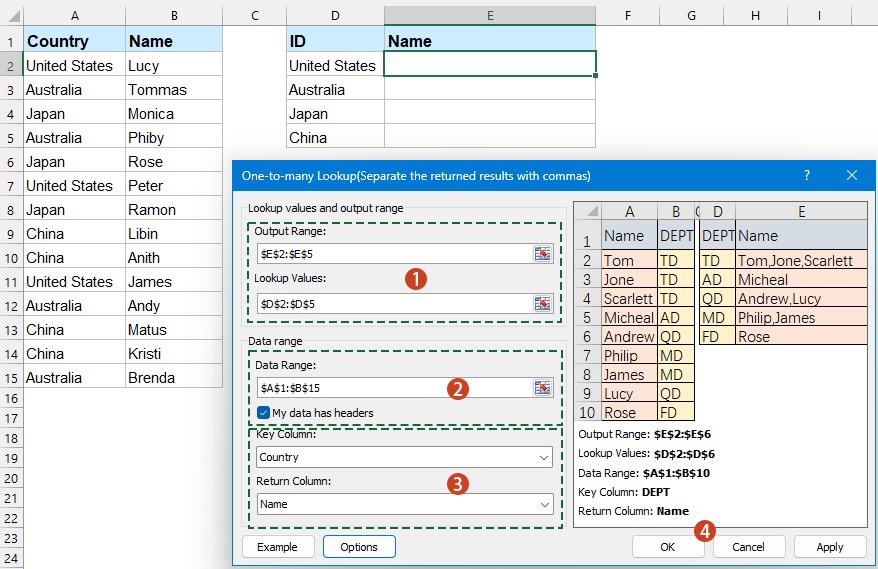
Task: Click cell containing Kristi
Action: (x=174, y=354)
